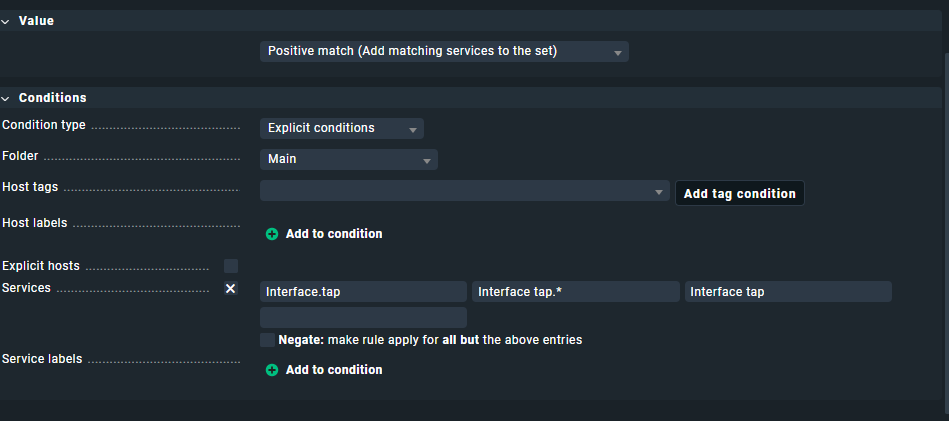949x421 pixels.
Task: Click the Service labels 'Add to condition' link
Action: tap(334, 370)
